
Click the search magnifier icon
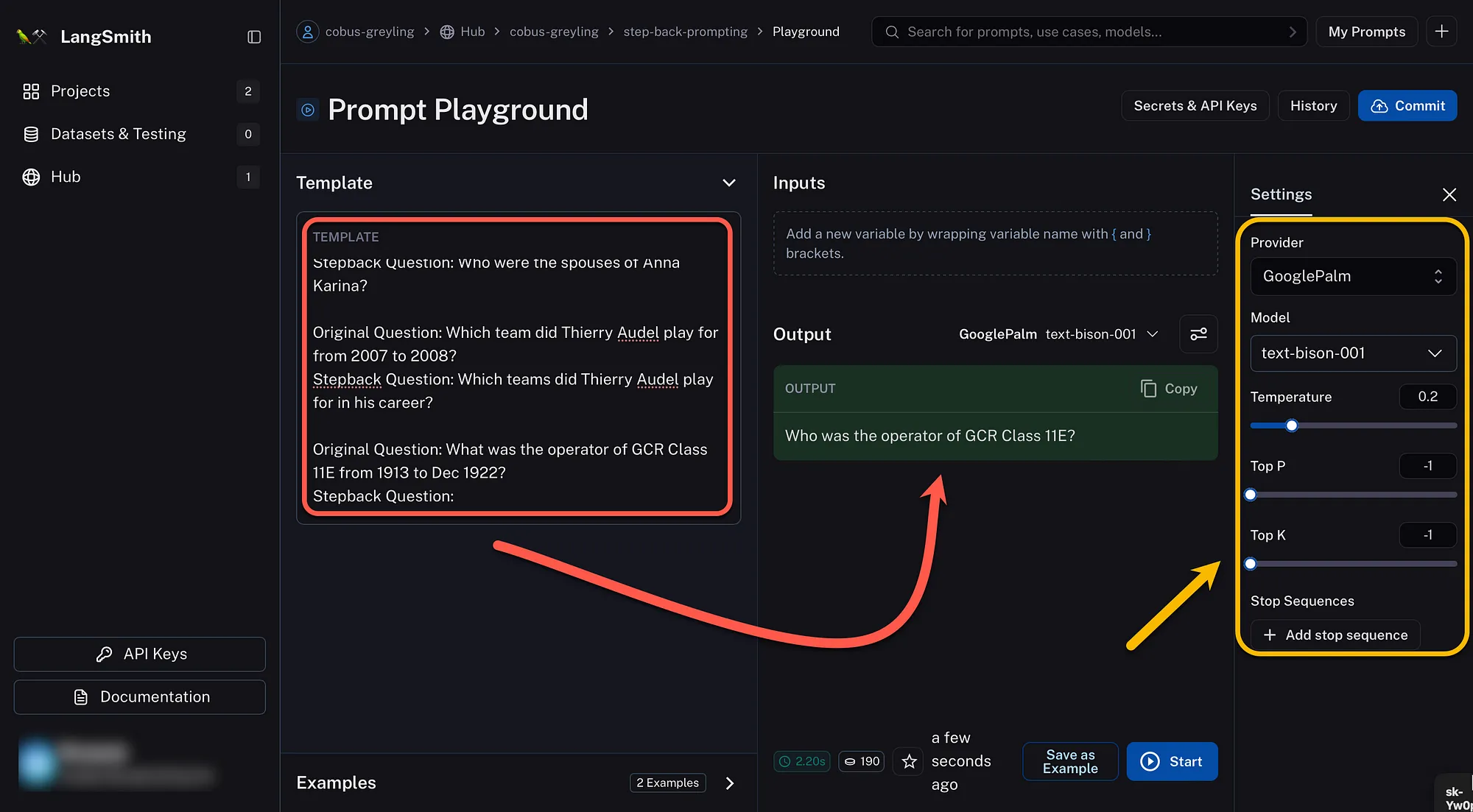[x=892, y=32]
